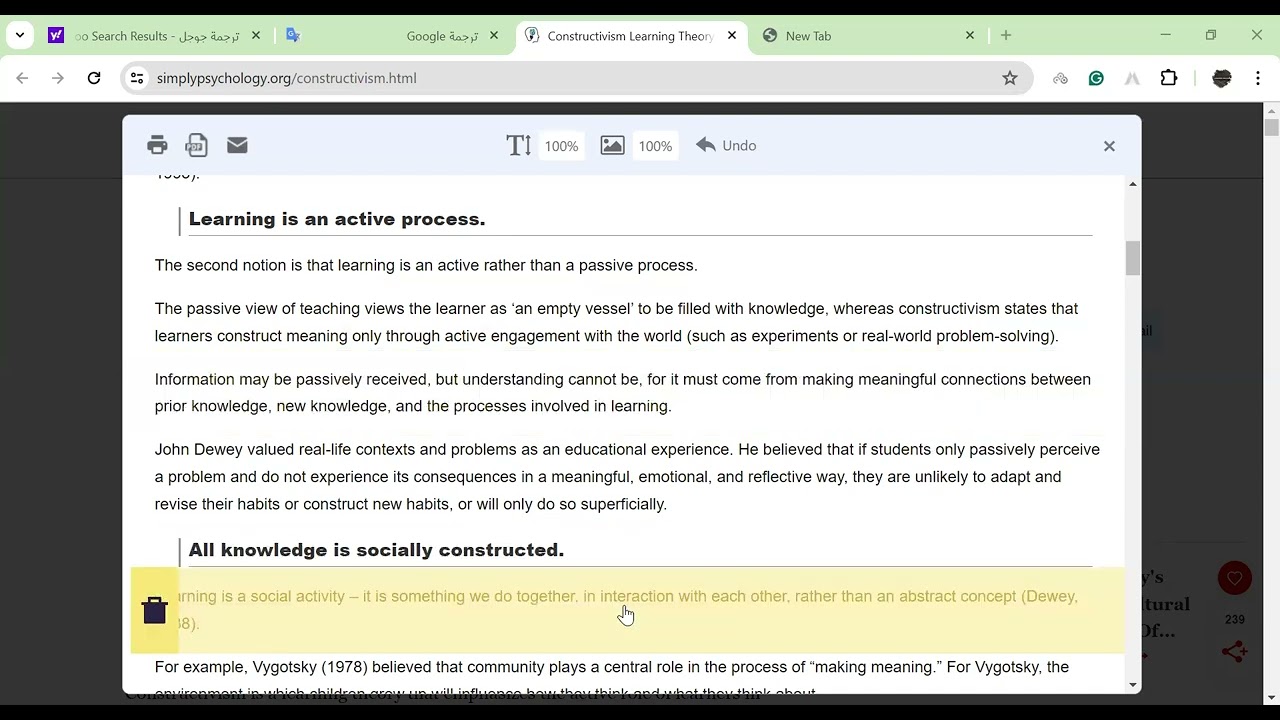Click the red share icon
1280x720 pixels.
[x=1235, y=652]
